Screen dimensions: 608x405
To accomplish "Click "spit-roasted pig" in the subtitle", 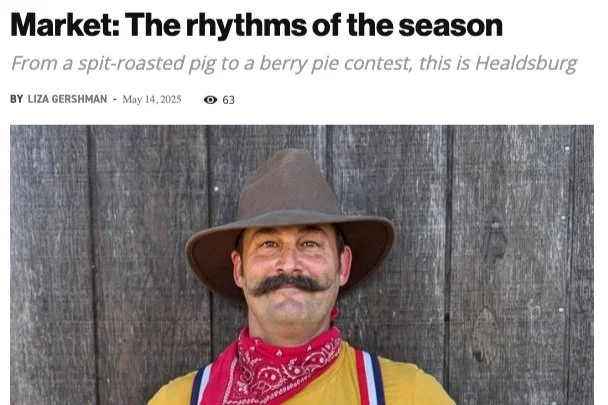I will point(147,64).
